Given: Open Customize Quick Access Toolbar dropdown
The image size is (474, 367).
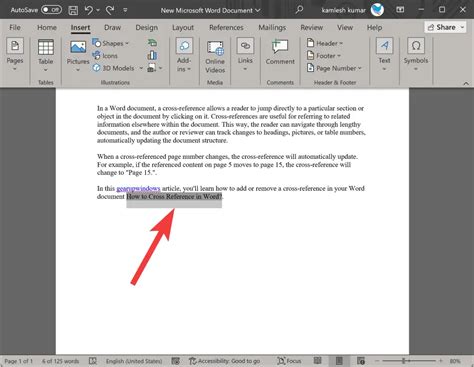Looking at the screenshot, I should point(125,10).
